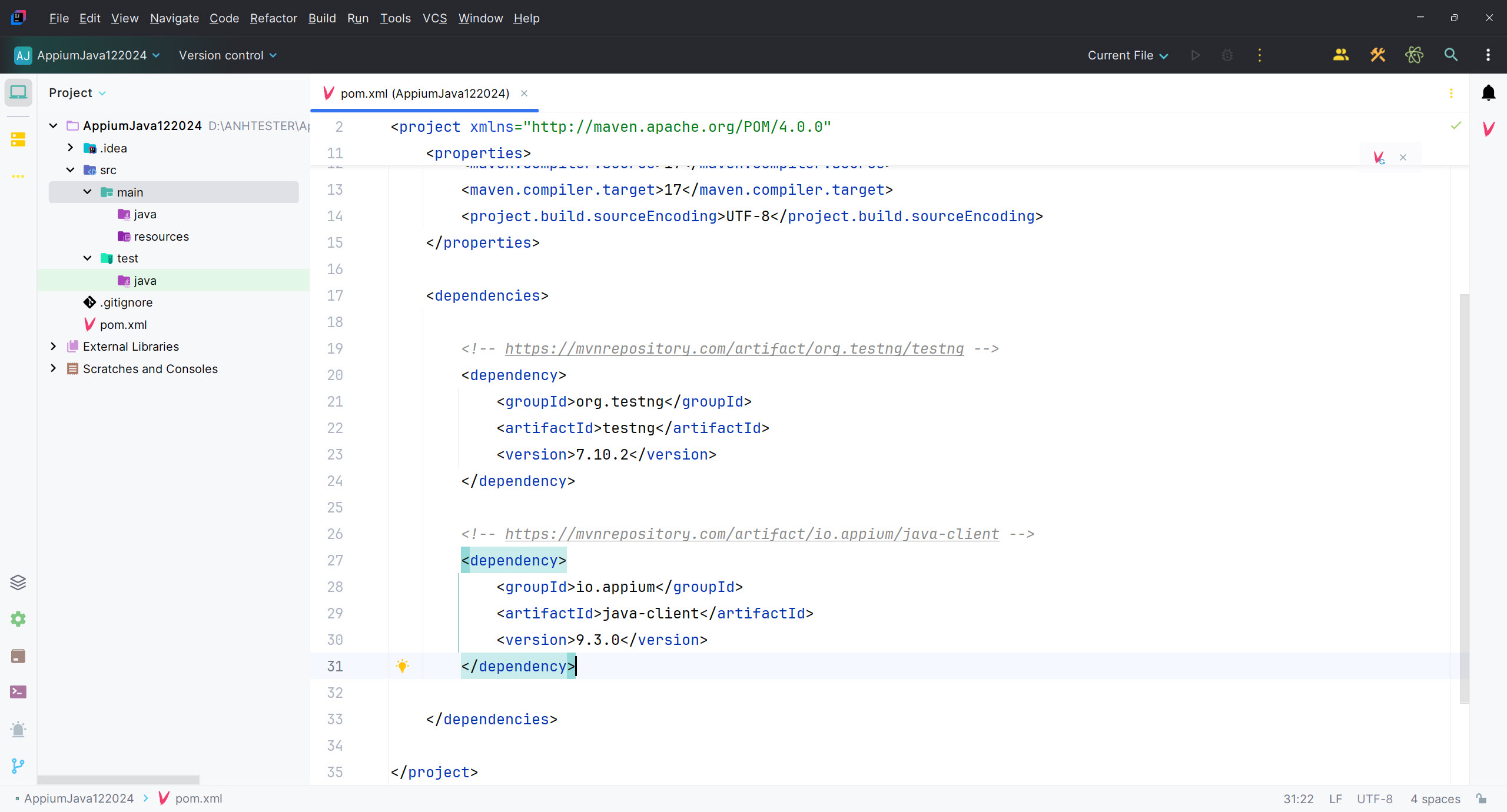Change 4 spaces indent setting
Viewport: 1507px width, 812px height.
[x=1435, y=798]
